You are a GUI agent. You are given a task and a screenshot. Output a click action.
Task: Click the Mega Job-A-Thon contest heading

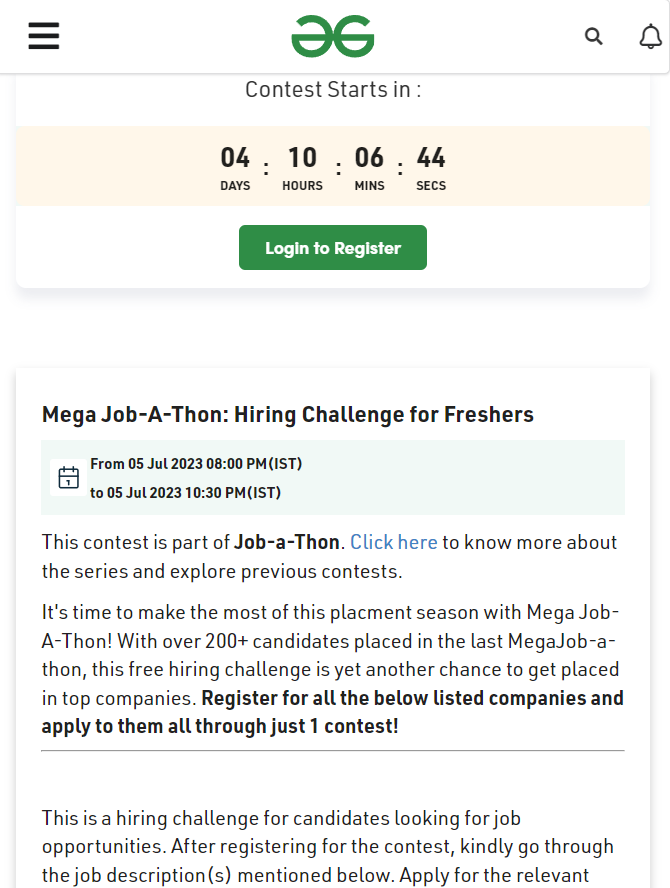point(288,415)
